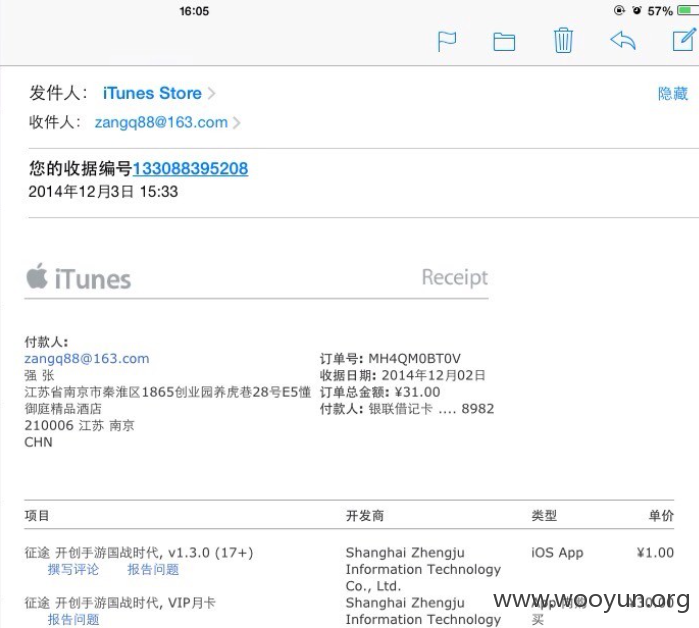Compose a new email with the pencil icon
699x628 pixels.
pyautogui.click(x=684, y=40)
